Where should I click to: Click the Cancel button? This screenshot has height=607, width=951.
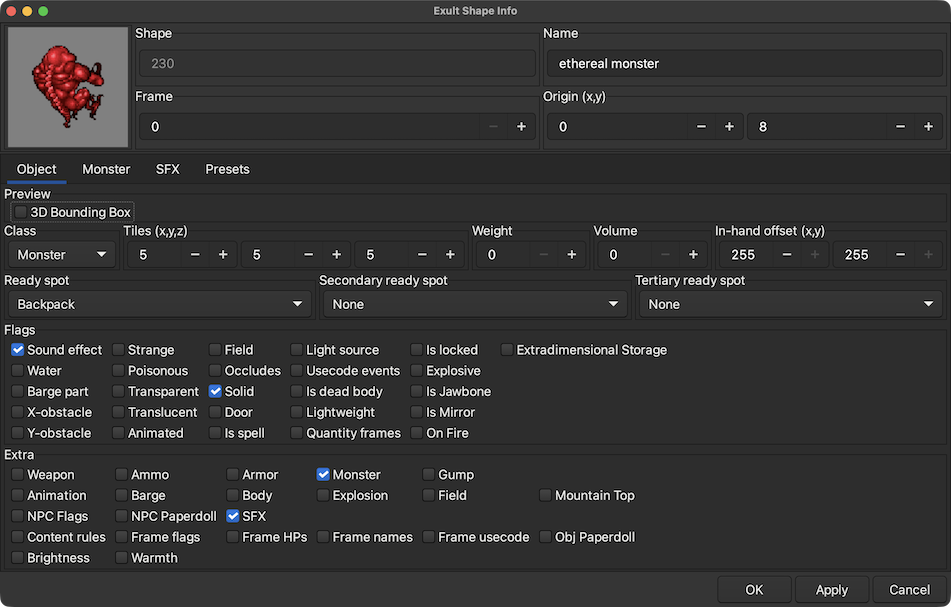(x=908, y=590)
